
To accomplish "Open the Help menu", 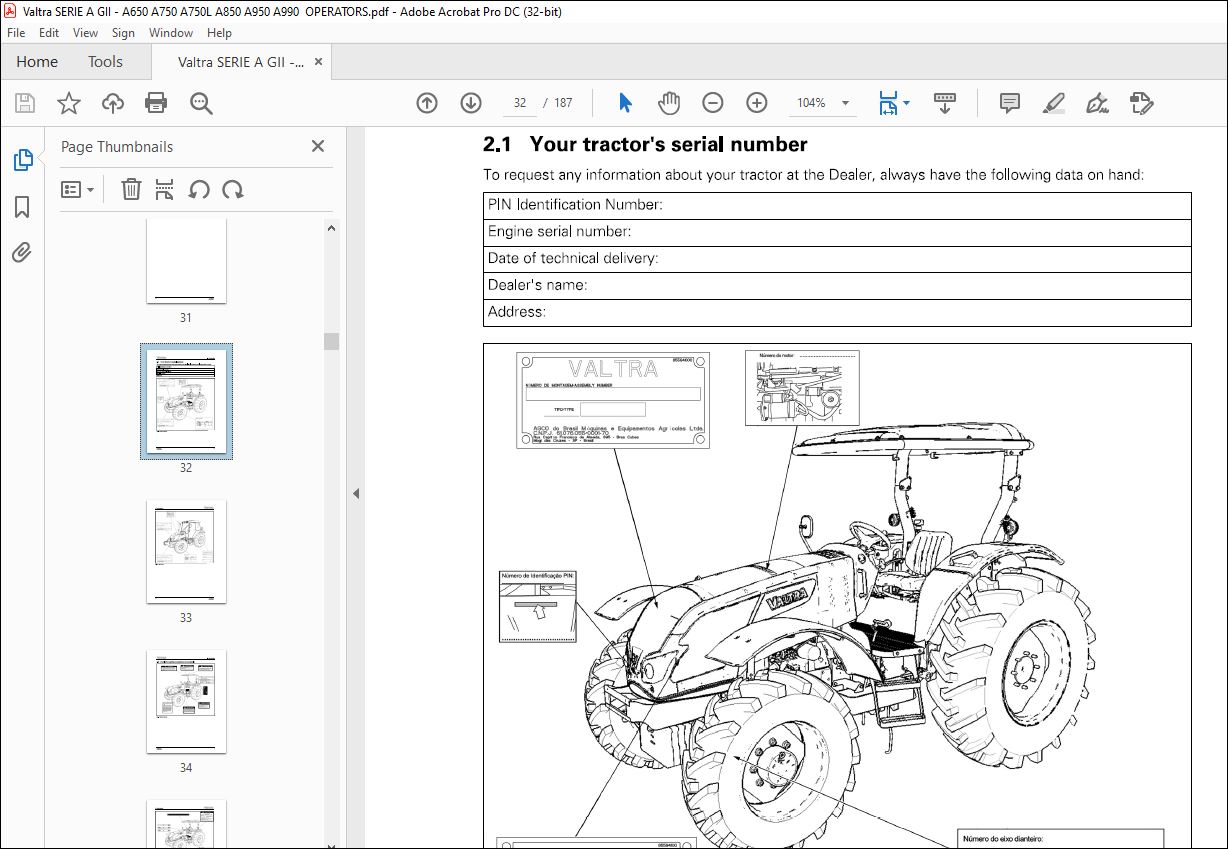I will click(x=219, y=33).
